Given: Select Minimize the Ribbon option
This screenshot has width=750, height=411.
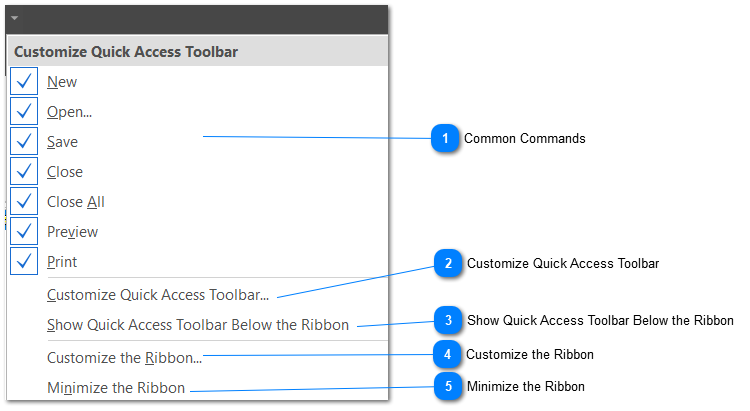Looking at the screenshot, I should pyautogui.click(x=115, y=388).
